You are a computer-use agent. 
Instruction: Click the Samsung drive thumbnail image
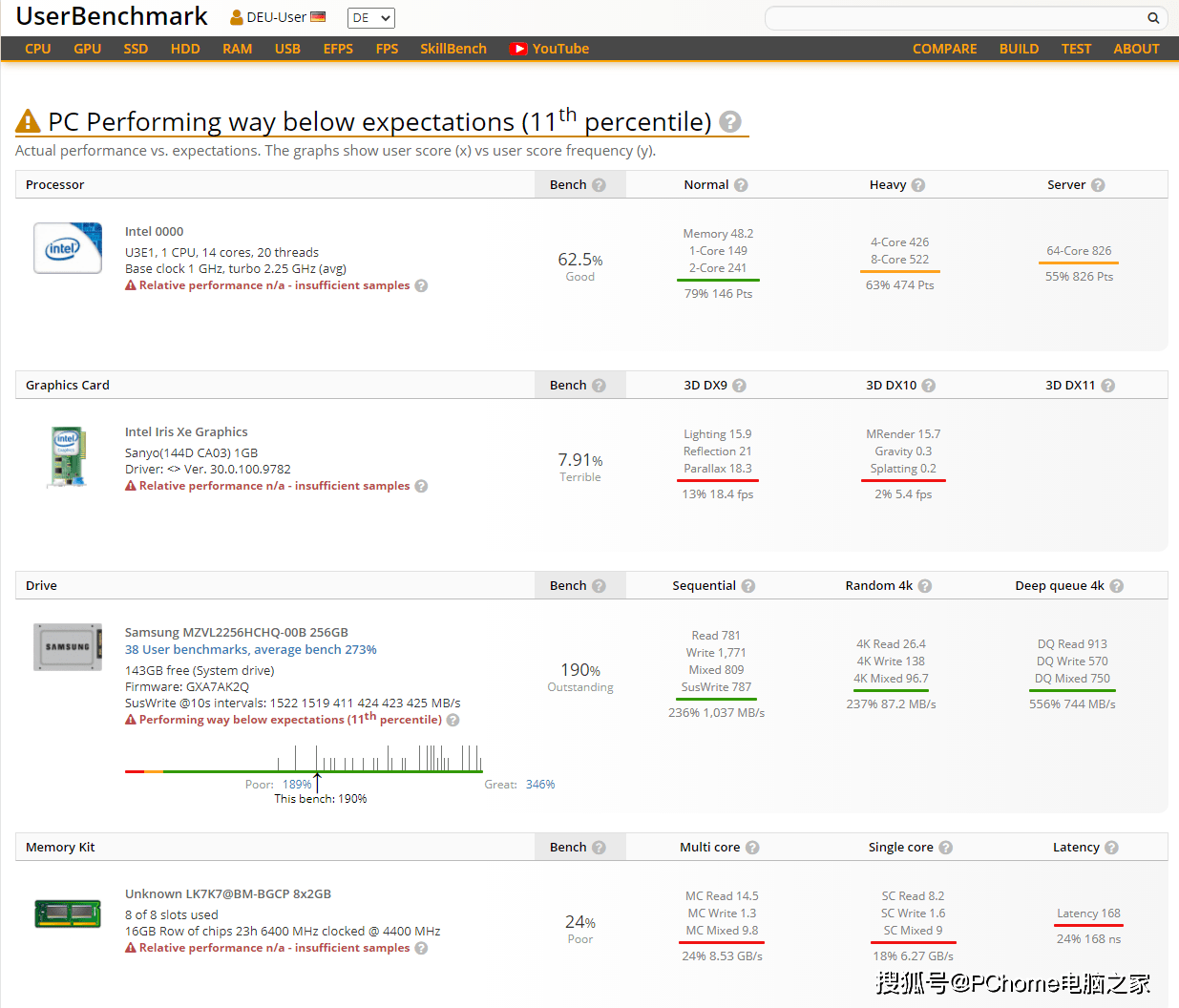click(68, 647)
